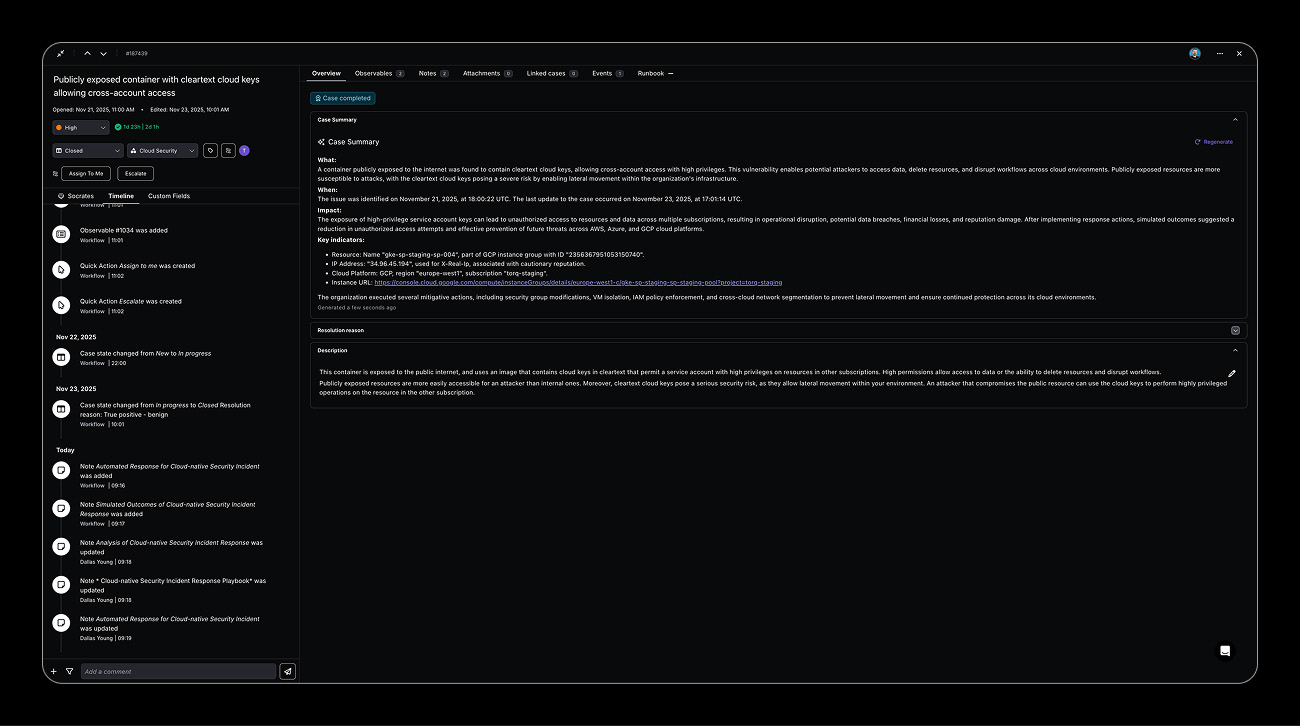The height and width of the screenshot is (726, 1300).
Task: Open the Custom Fields tab
Action: click(168, 196)
